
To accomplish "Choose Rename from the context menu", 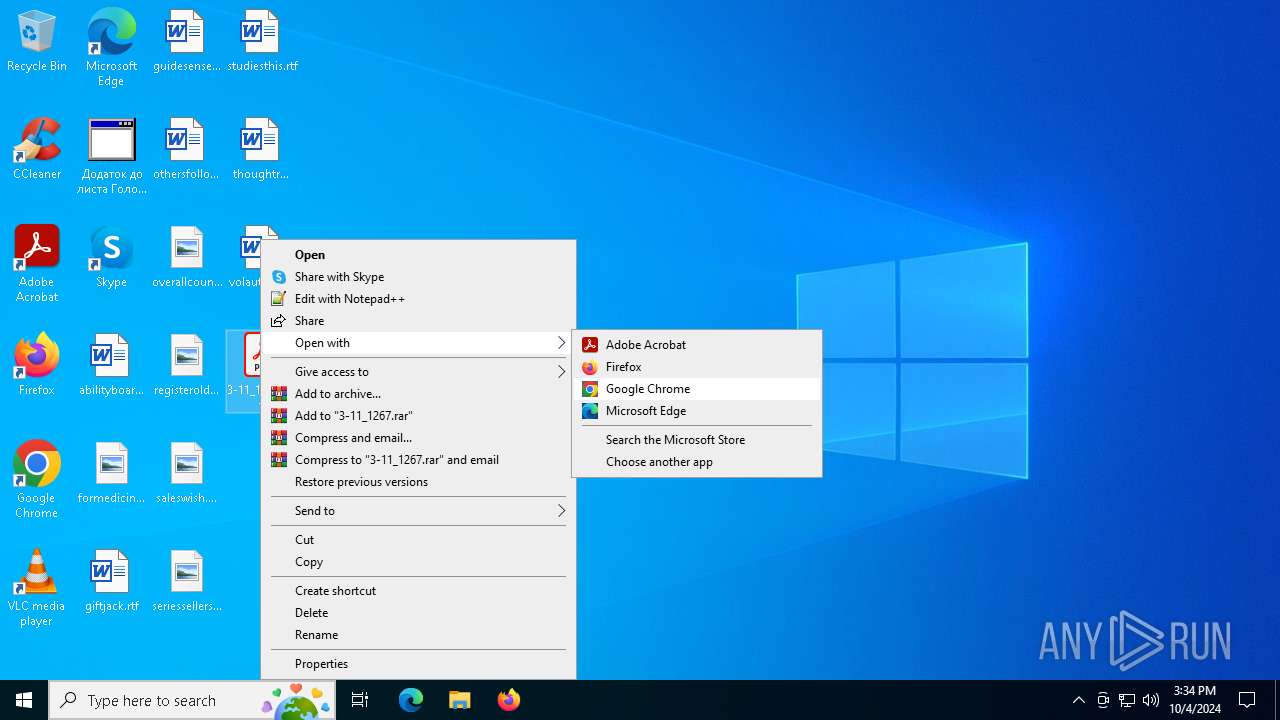I will pyautogui.click(x=418, y=635).
